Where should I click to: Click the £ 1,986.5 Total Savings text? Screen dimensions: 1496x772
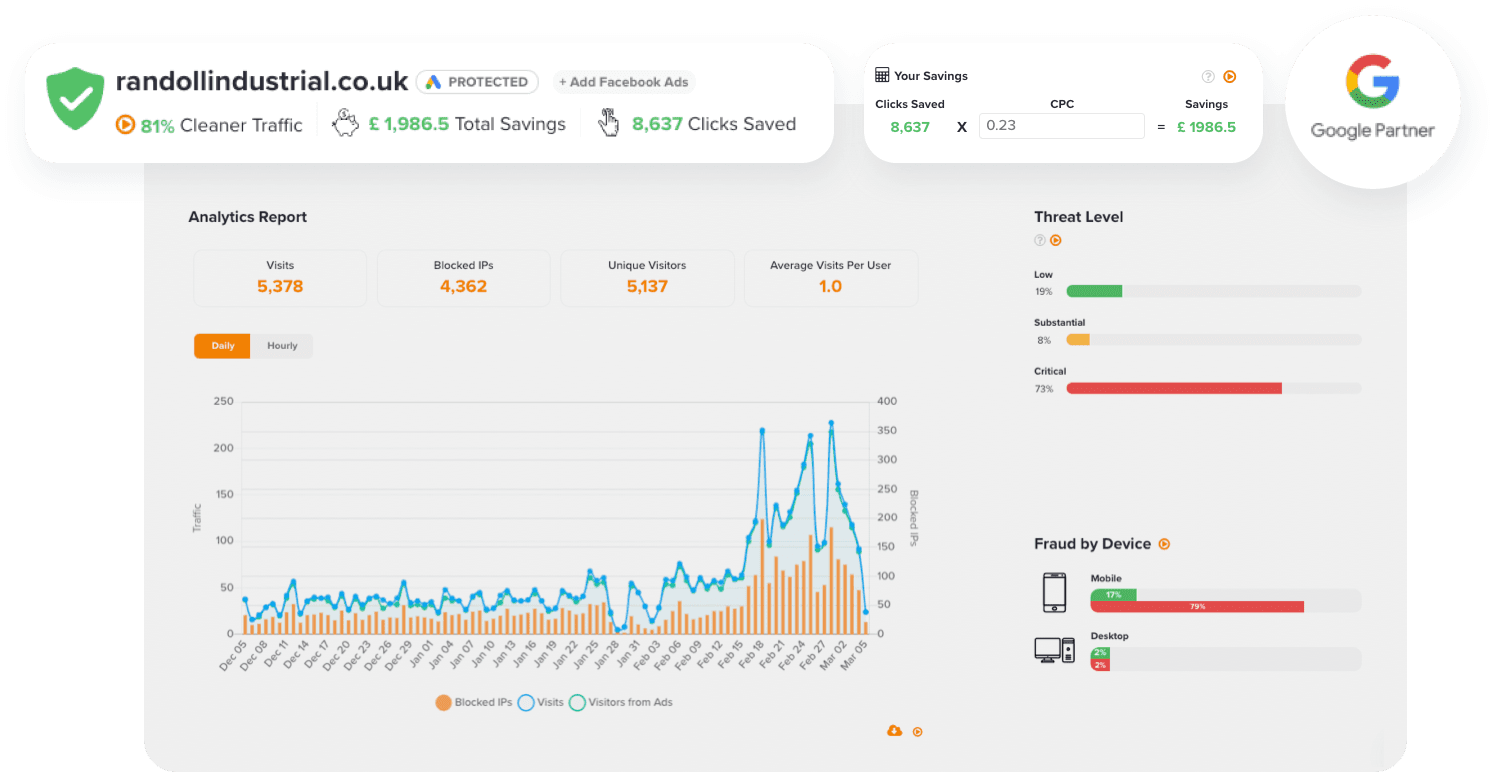click(x=467, y=124)
